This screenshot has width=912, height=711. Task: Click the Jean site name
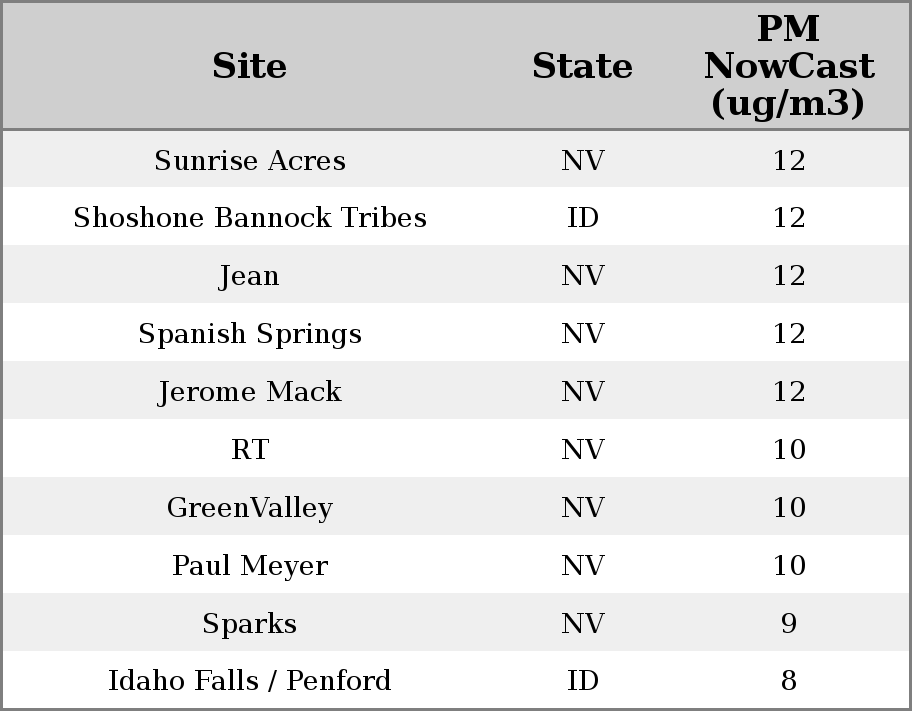250,276
